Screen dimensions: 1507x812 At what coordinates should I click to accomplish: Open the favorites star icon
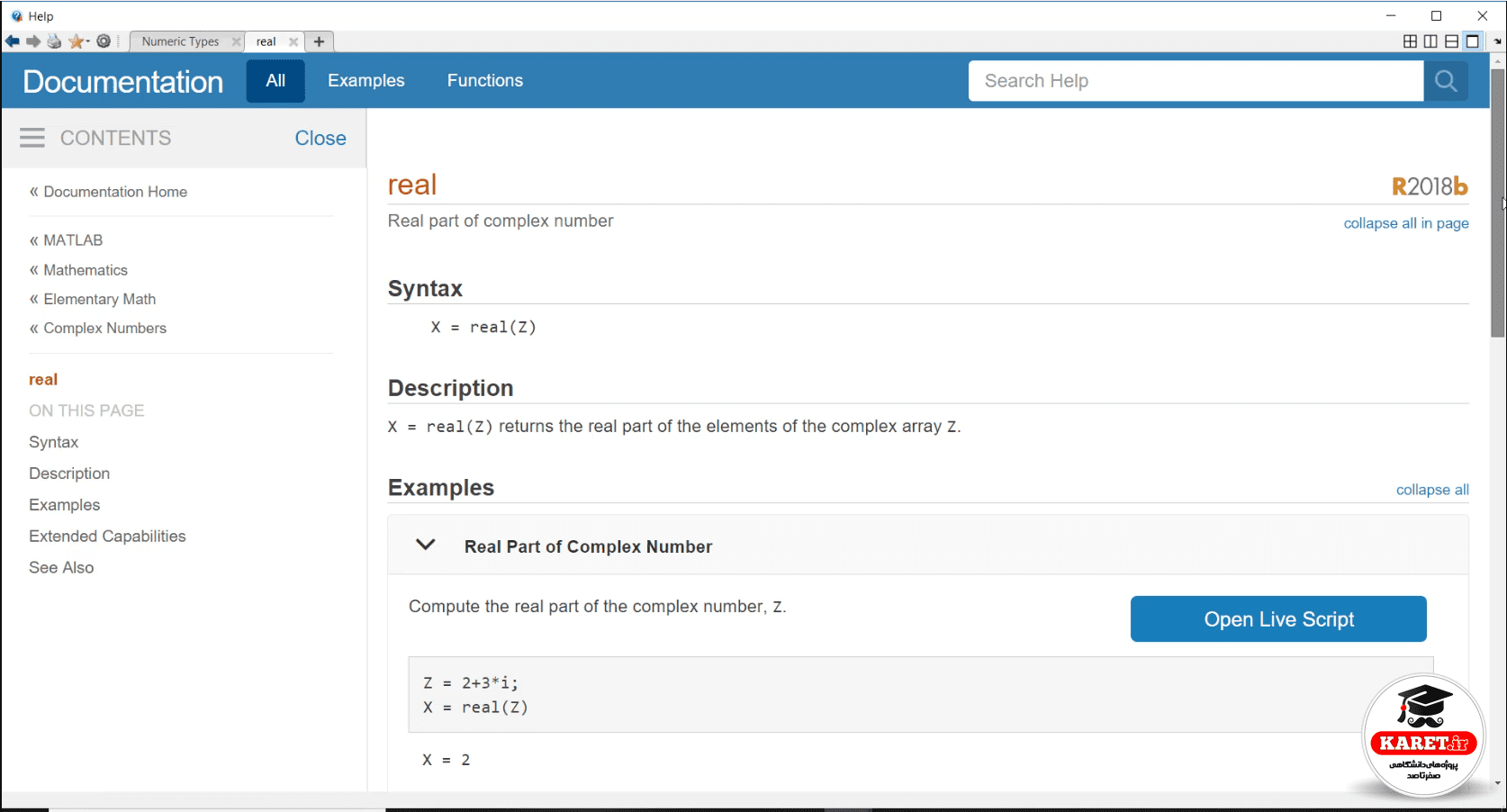click(x=76, y=41)
